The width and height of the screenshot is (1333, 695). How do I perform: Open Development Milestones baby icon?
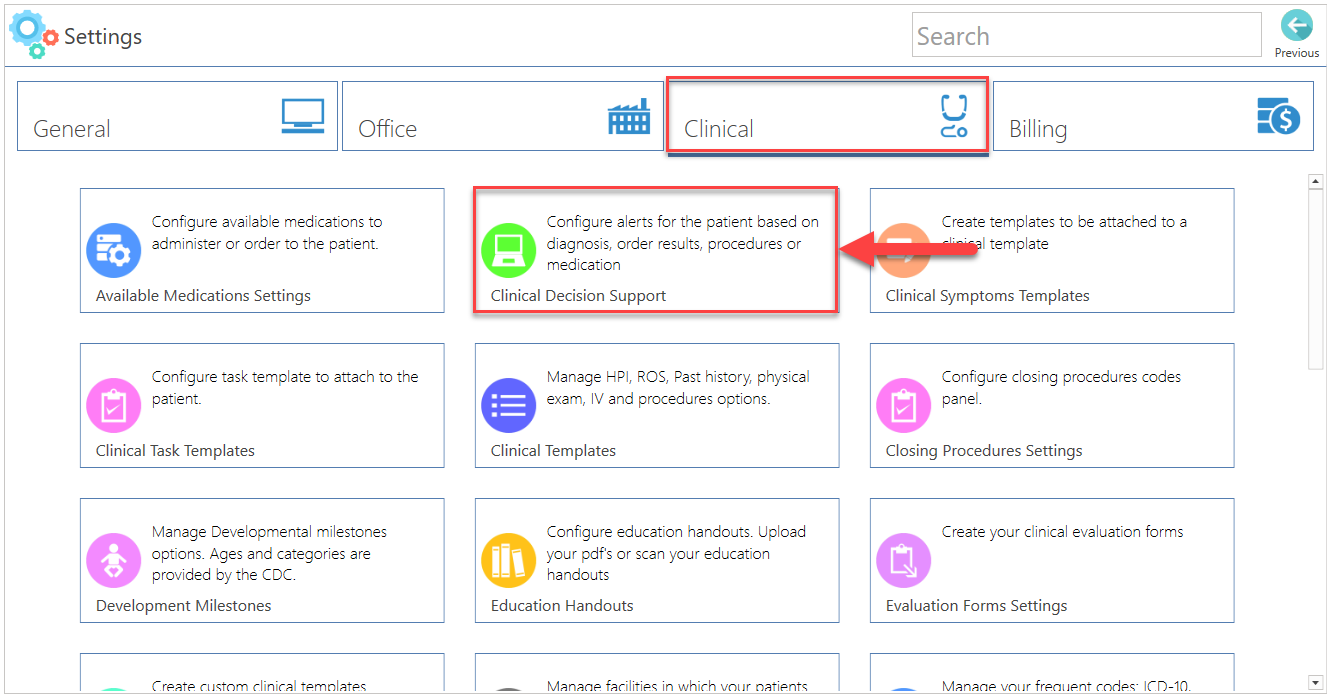114,560
